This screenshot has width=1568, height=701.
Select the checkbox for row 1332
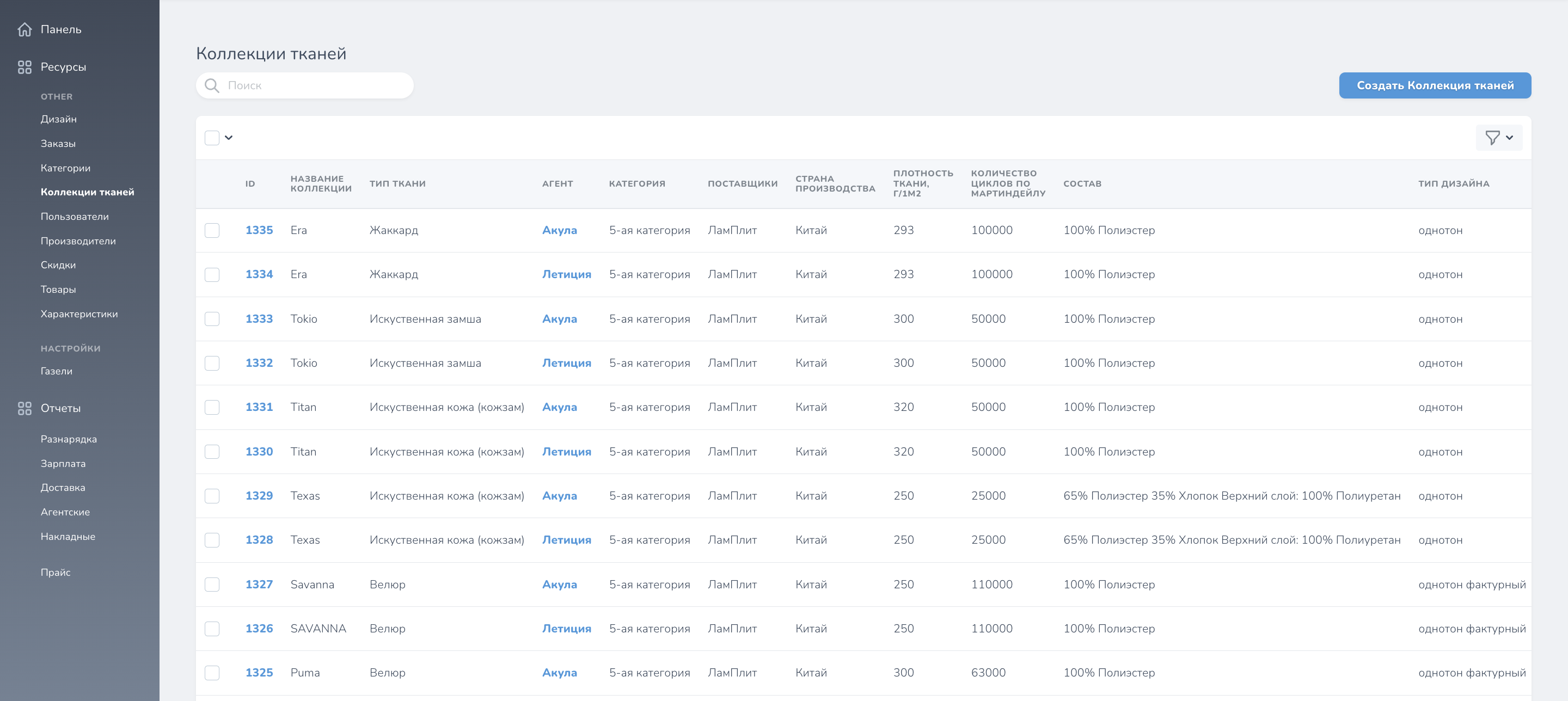(x=212, y=363)
